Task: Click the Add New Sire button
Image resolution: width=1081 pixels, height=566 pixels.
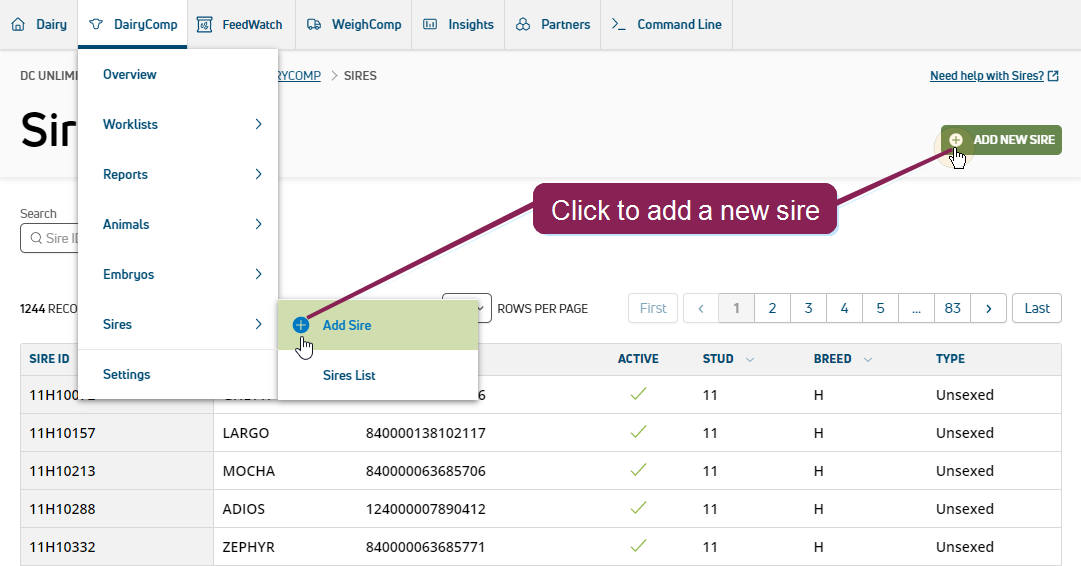Action: (1001, 140)
